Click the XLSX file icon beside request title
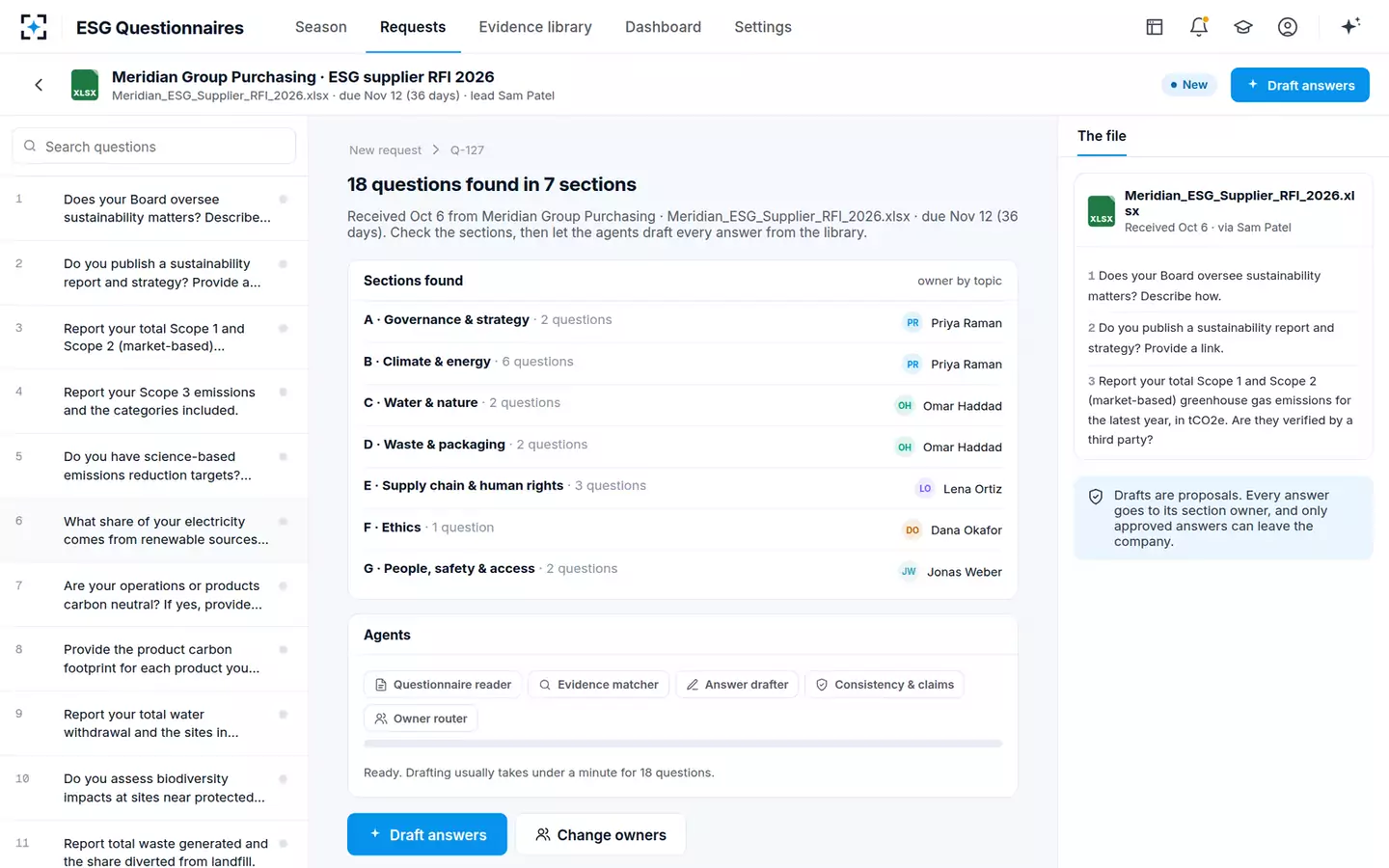Image resolution: width=1389 pixels, height=868 pixels. [x=85, y=85]
